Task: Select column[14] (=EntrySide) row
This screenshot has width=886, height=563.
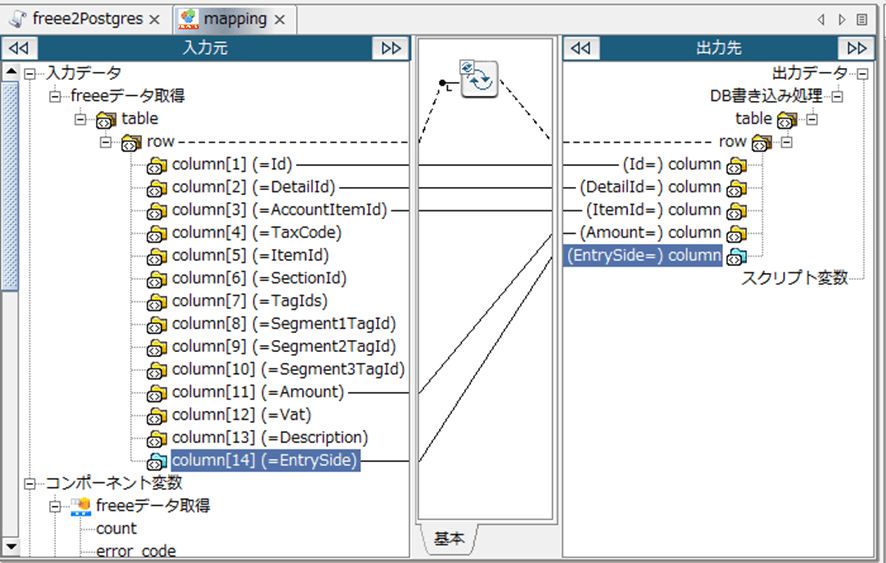Action: [x=265, y=461]
